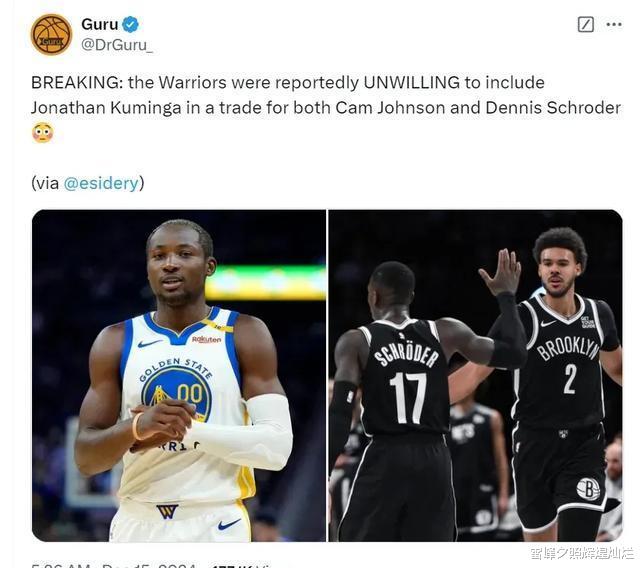Click the Chinese watermark text
The height and width of the screenshot is (568, 640).
[582, 553]
